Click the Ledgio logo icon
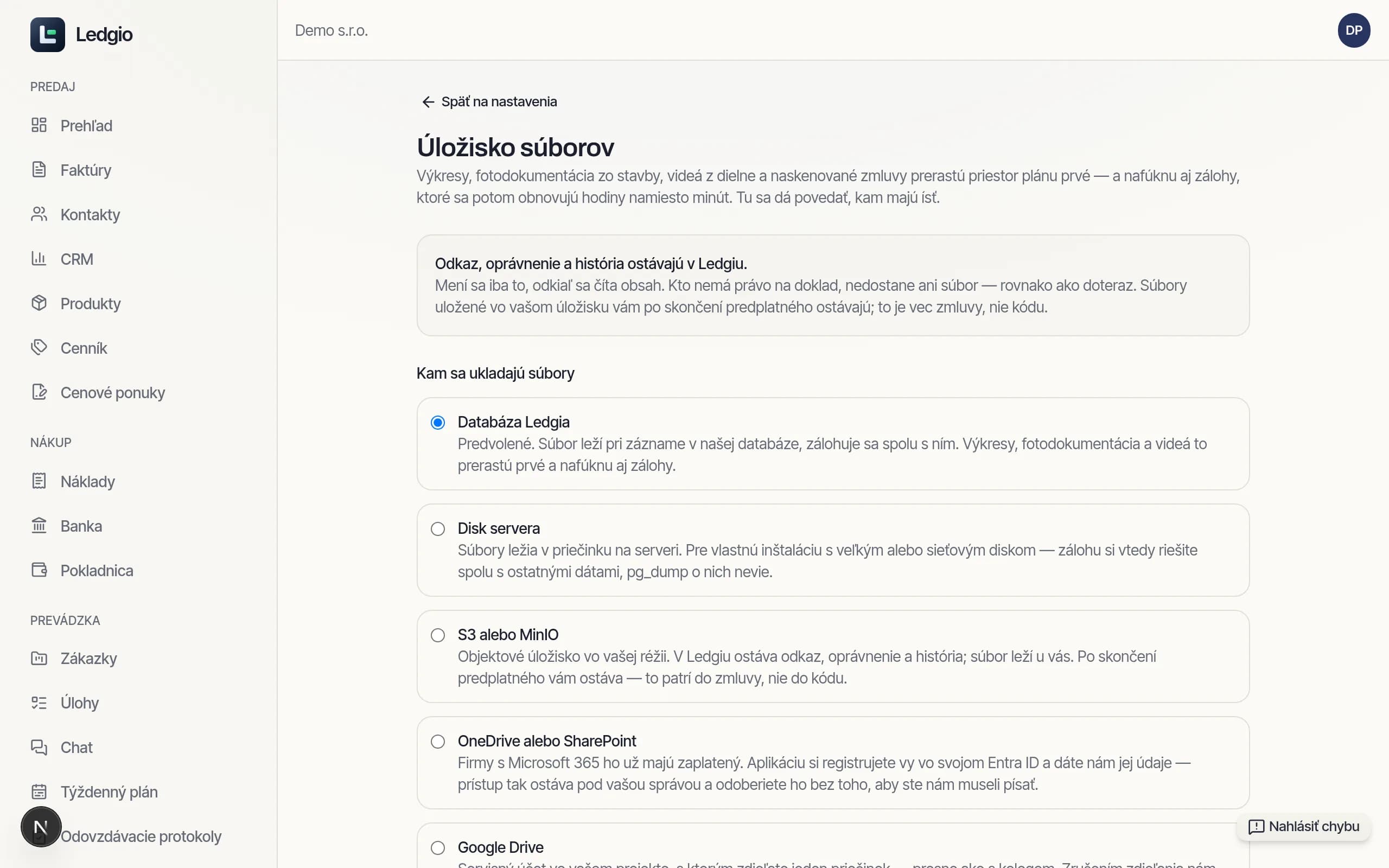This screenshot has width=1389, height=868. (x=48, y=34)
